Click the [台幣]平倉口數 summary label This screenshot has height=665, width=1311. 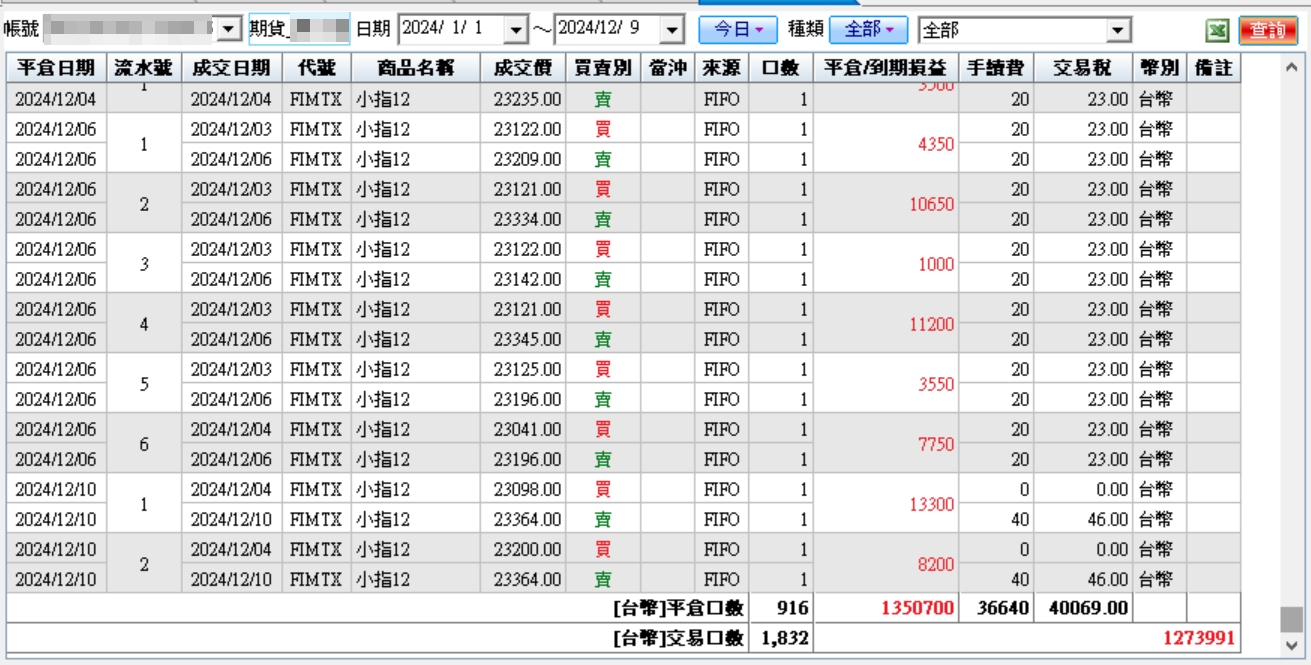[x=679, y=608]
